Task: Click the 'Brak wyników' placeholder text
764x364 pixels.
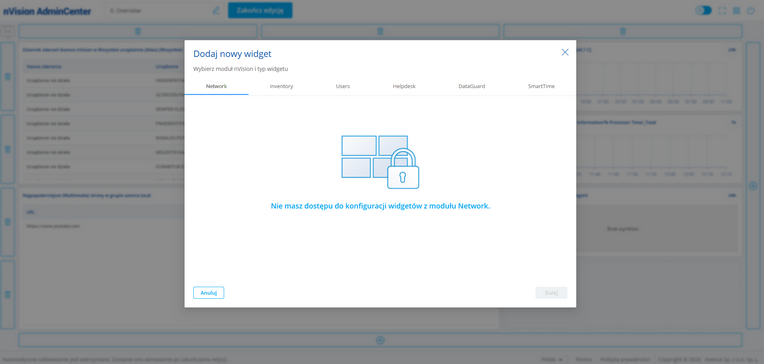Action: (622, 229)
